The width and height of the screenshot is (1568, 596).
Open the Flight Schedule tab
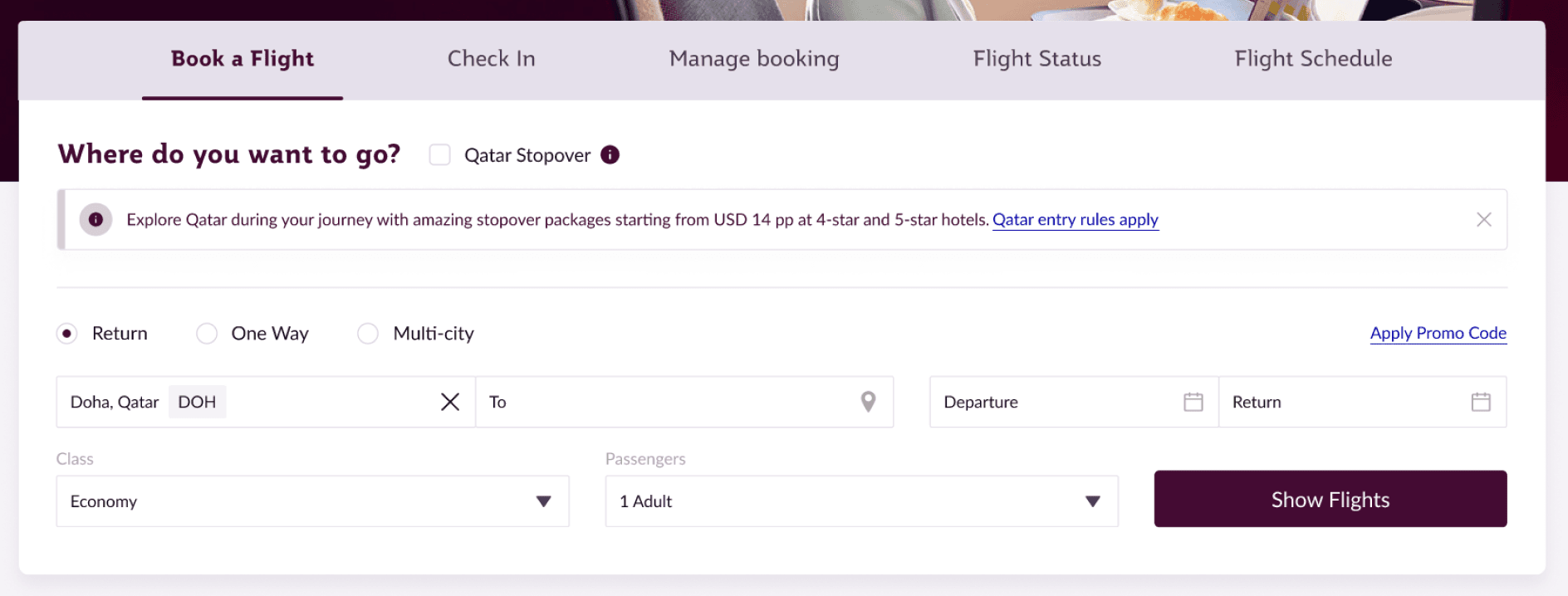tap(1313, 59)
